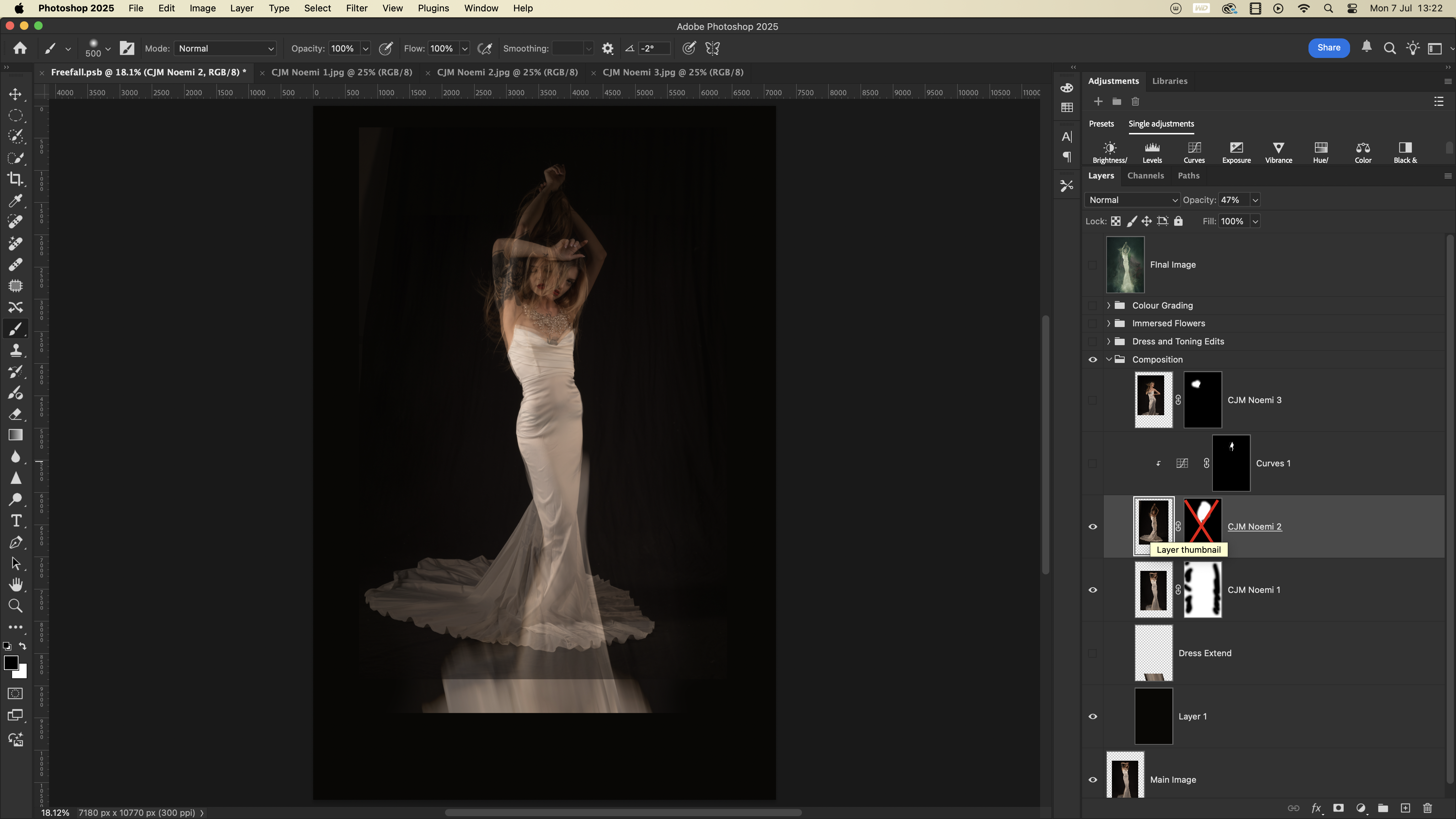Select the Clone Stamp tool
This screenshot has width=1456, height=819.
point(15,350)
